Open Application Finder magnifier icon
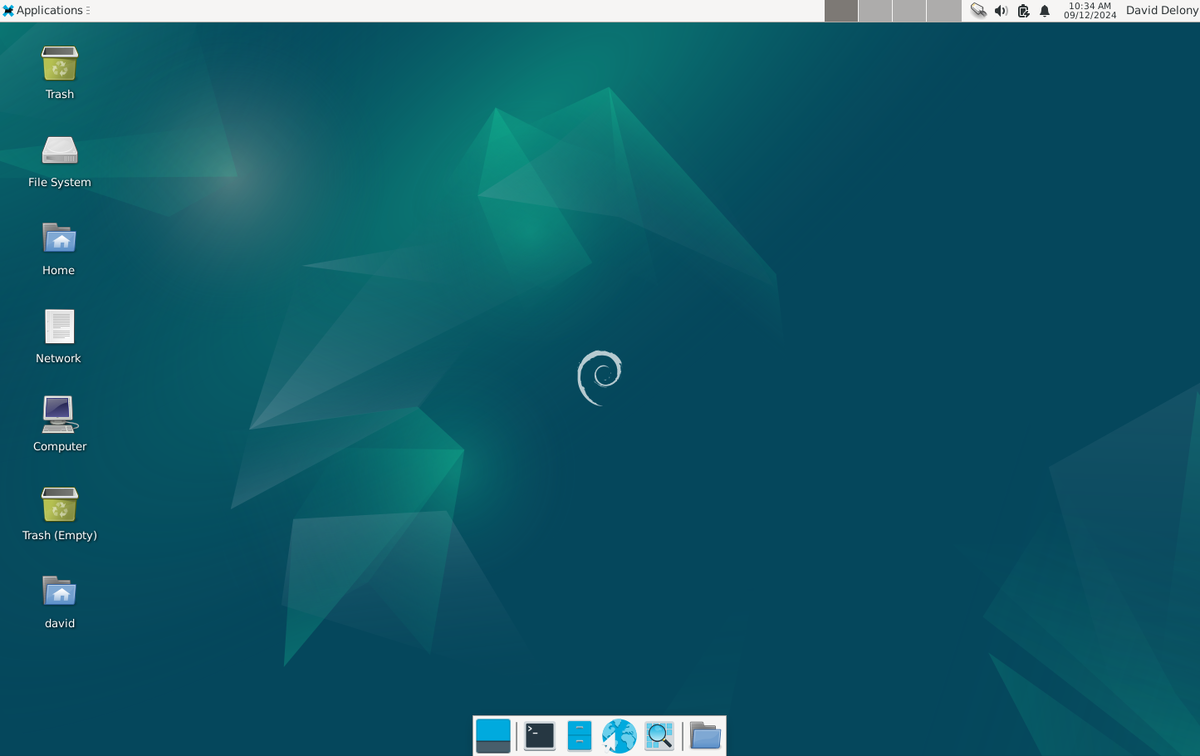Viewport: 1200px width, 756px height. (659, 736)
